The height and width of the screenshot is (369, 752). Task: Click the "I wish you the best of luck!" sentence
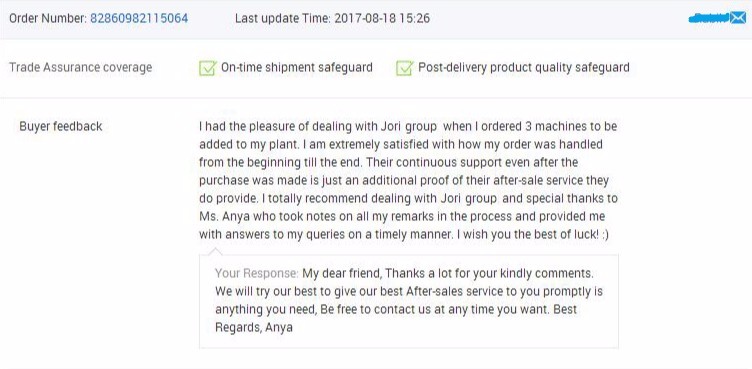click(x=528, y=235)
